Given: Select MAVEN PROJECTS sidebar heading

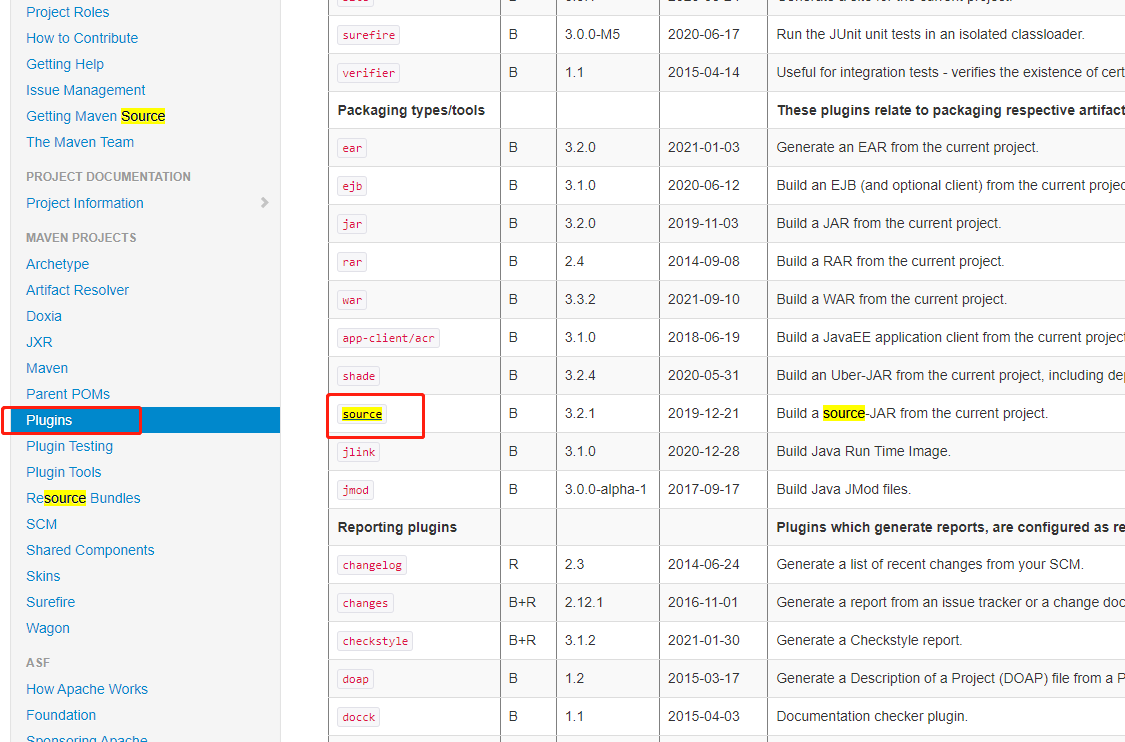Looking at the screenshot, I should pos(81,238).
